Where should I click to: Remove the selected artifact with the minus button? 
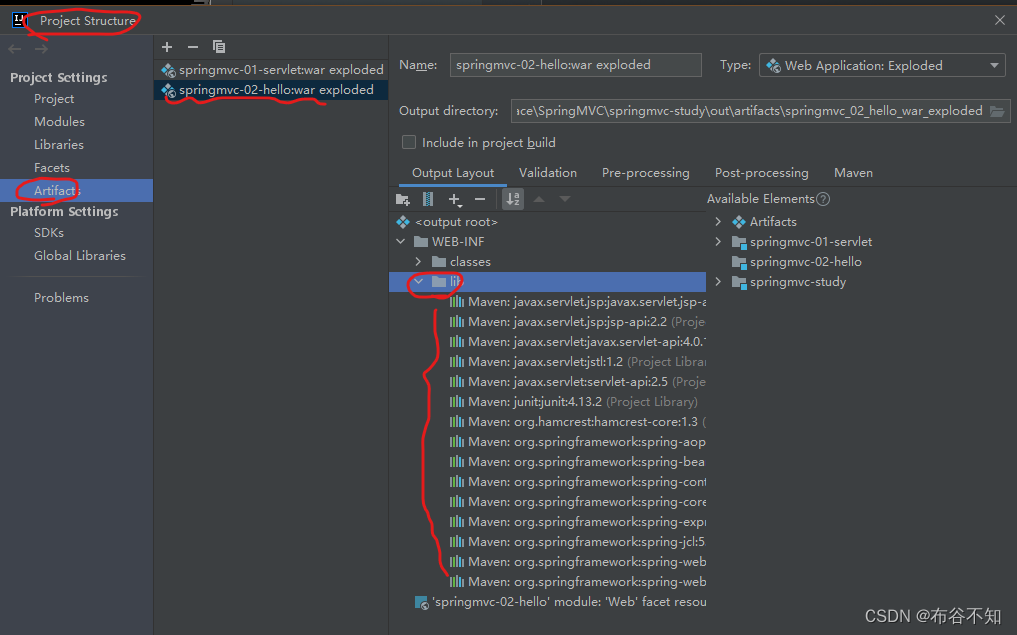click(193, 47)
